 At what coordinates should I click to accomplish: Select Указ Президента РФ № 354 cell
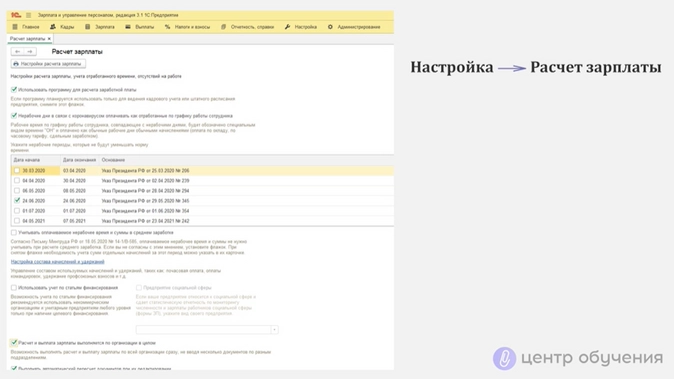(x=246, y=211)
